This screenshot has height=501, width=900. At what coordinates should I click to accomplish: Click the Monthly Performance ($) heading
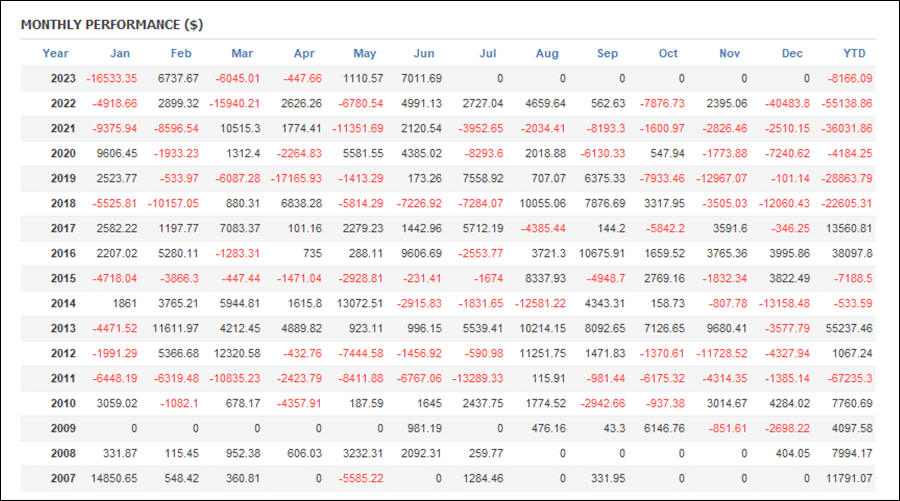pyautogui.click(x=112, y=25)
